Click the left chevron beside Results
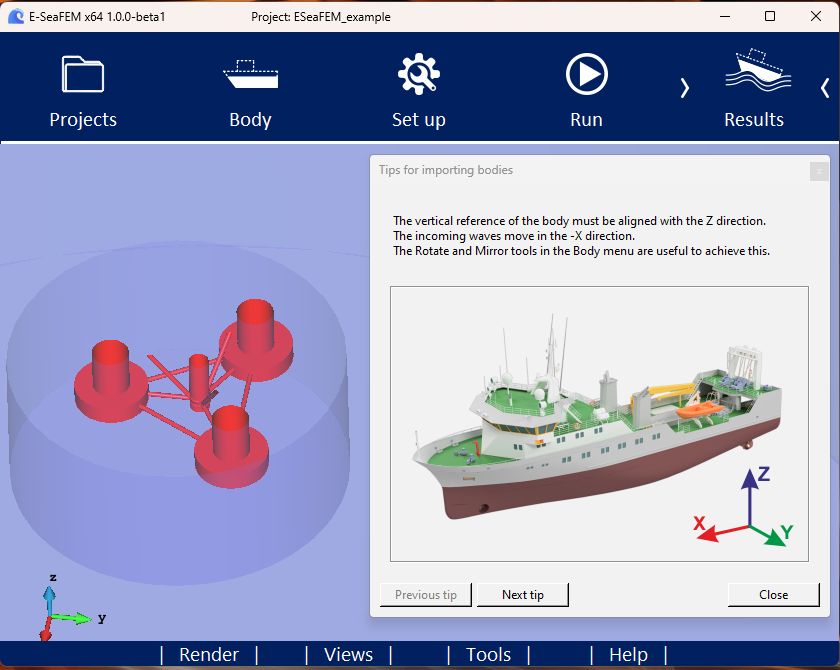Viewport: 840px width, 670px height. click(x=825, y=88)
